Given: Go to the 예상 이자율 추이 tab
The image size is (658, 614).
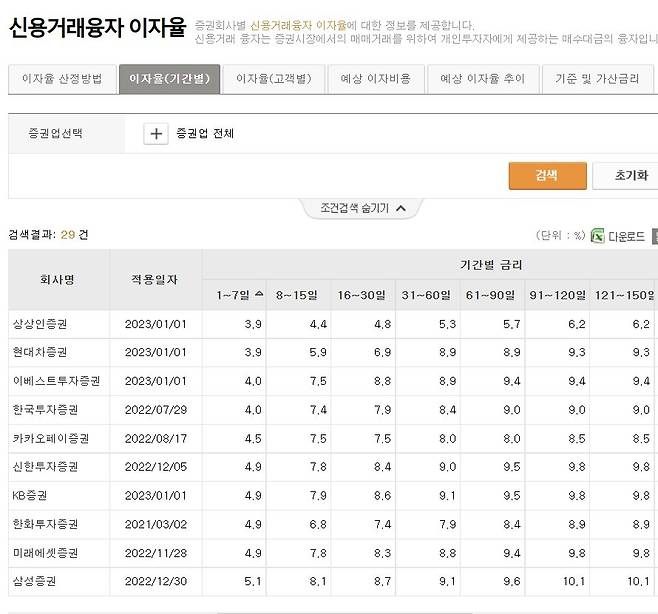Looking at the screenshot, I should pyautogui.click(x=483, y=79).
